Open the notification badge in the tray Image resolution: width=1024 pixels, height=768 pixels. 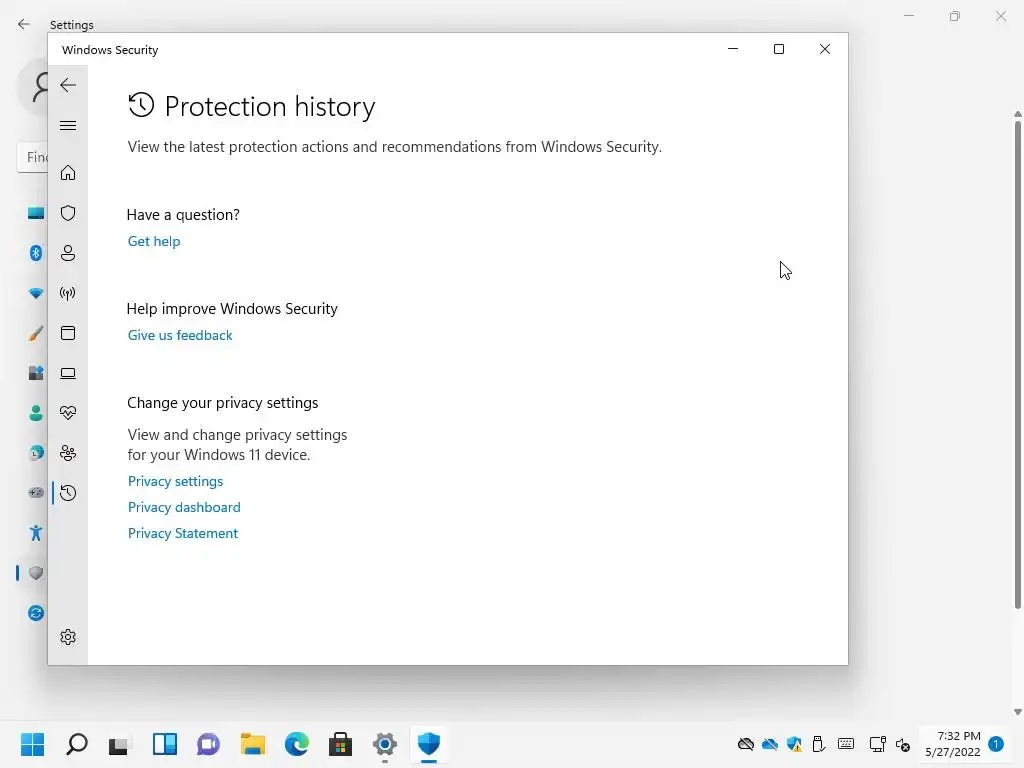click(996, 743)
